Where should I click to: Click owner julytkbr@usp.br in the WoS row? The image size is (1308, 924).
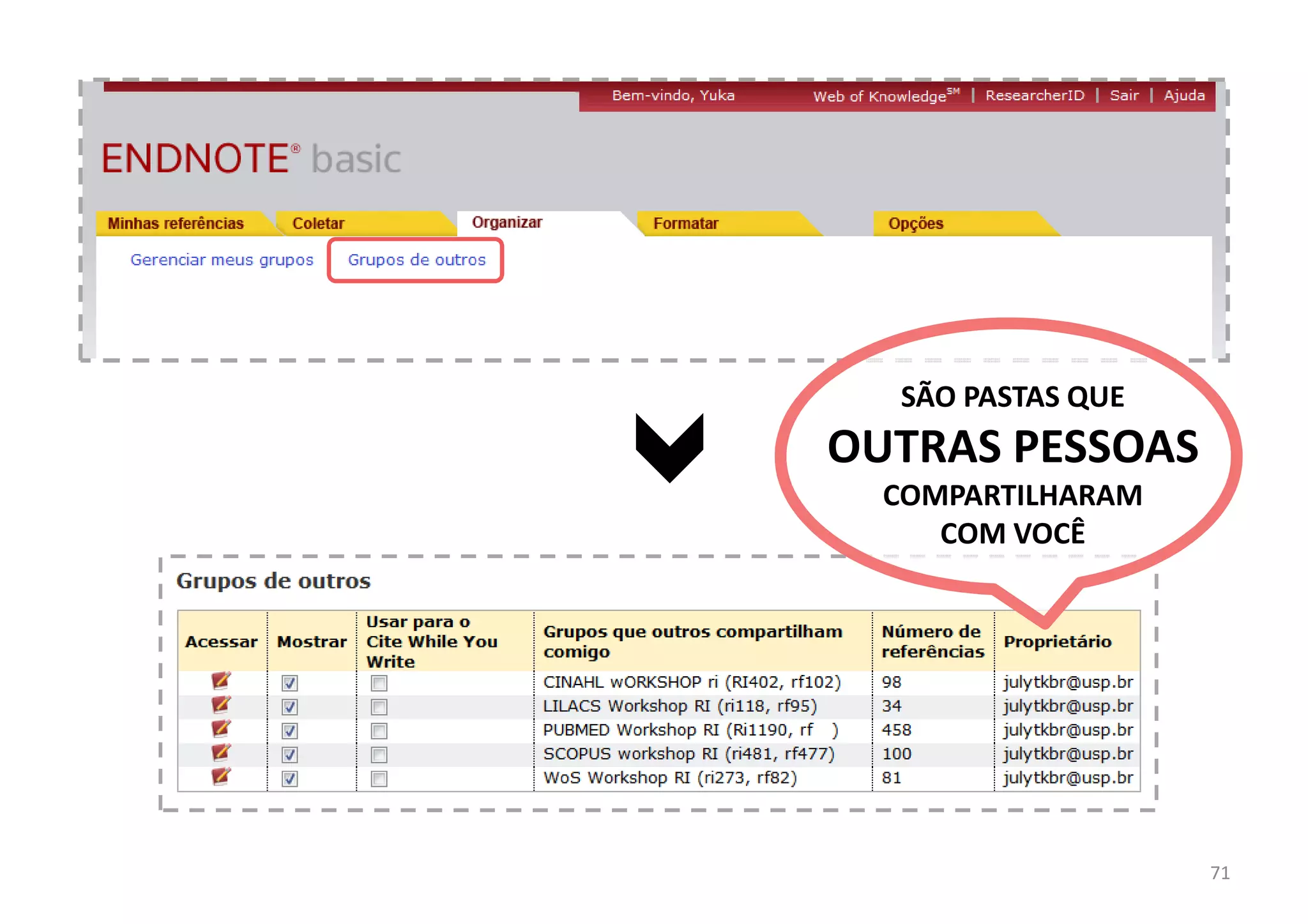coord(1068,778)
